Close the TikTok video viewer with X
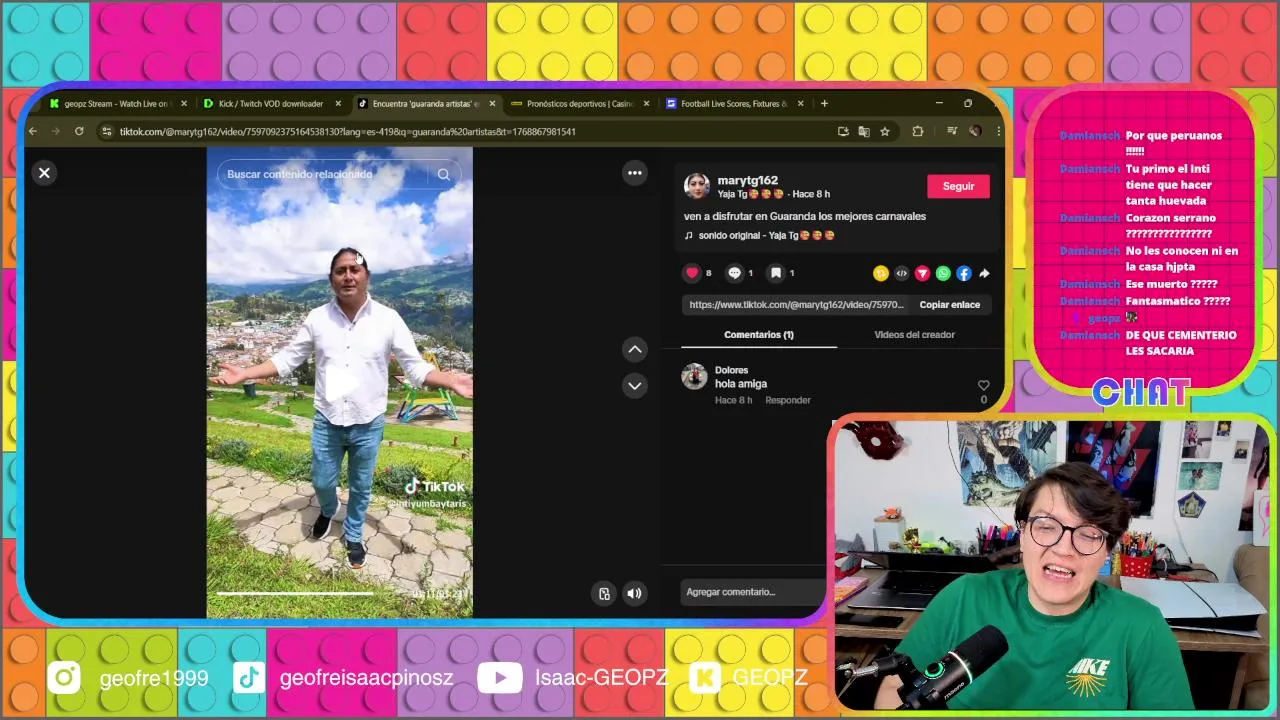The width and height of the screenshot is (1280, 720). 44,173
